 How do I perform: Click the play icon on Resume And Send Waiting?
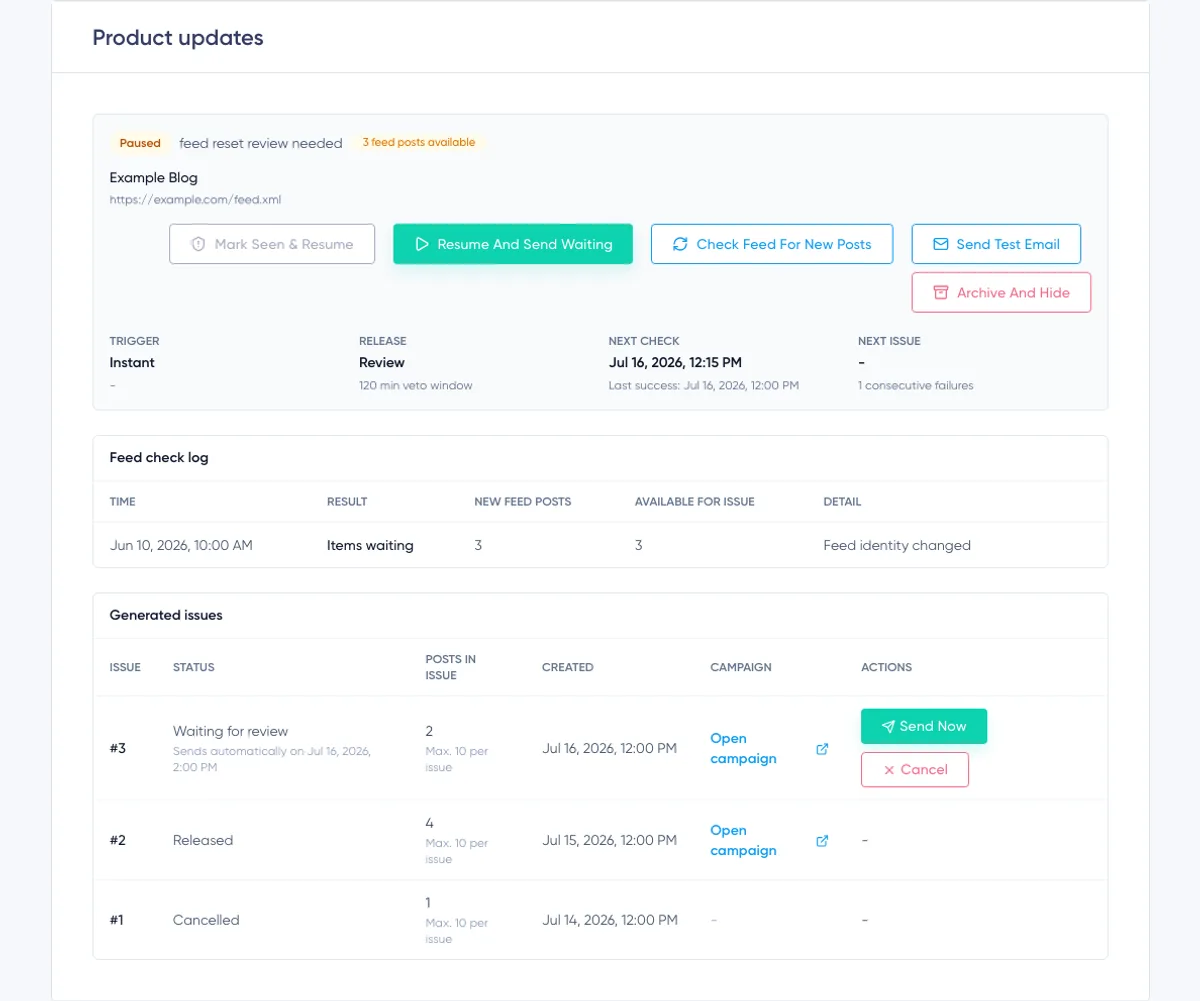(x=422, y=244)
